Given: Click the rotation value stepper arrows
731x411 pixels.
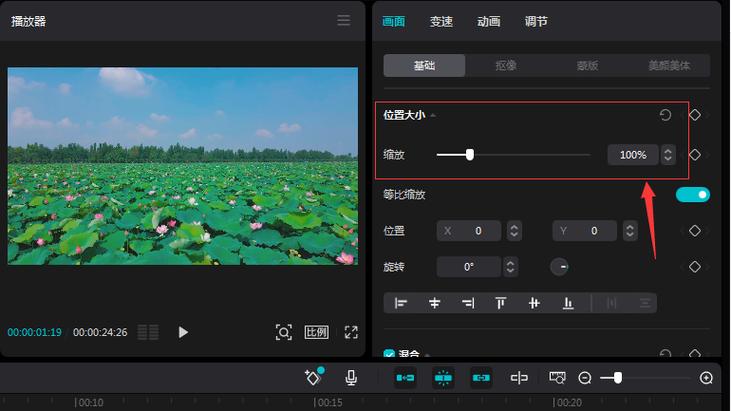Looking at the screenshot, I should click(x=510, y=267).
